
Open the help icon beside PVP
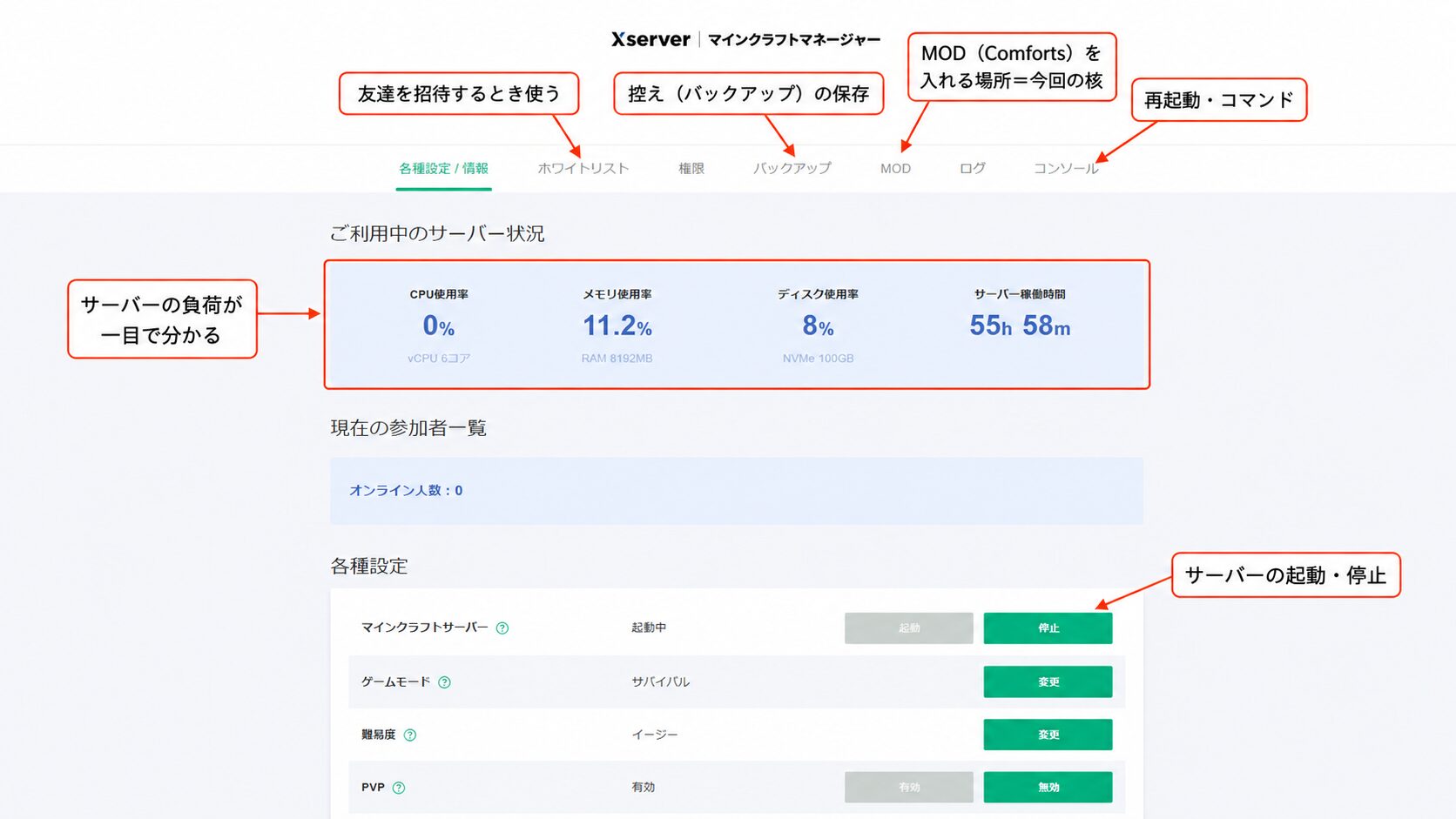pyautogui.click(x=399, y=788)
